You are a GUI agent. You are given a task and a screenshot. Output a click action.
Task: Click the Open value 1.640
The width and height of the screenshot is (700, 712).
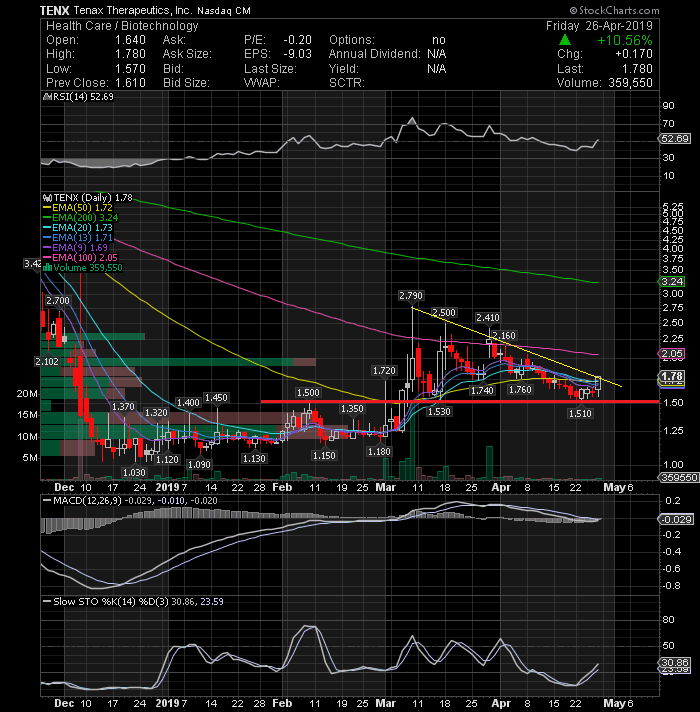tap(130, 40)
